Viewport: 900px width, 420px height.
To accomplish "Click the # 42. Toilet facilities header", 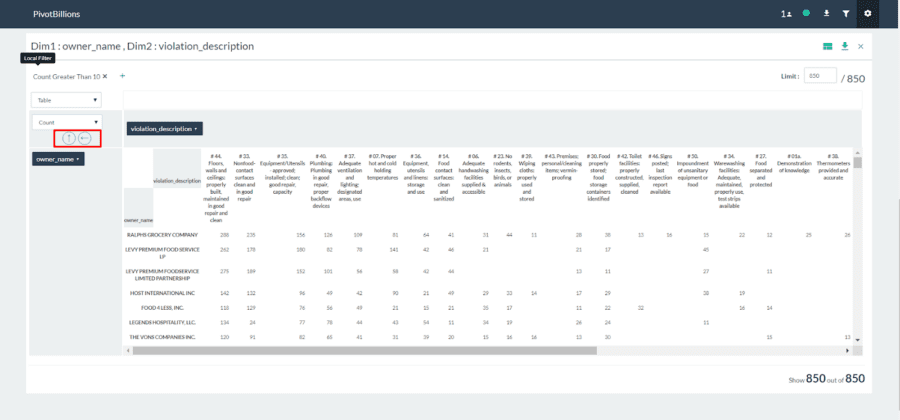I will [630, 174].
